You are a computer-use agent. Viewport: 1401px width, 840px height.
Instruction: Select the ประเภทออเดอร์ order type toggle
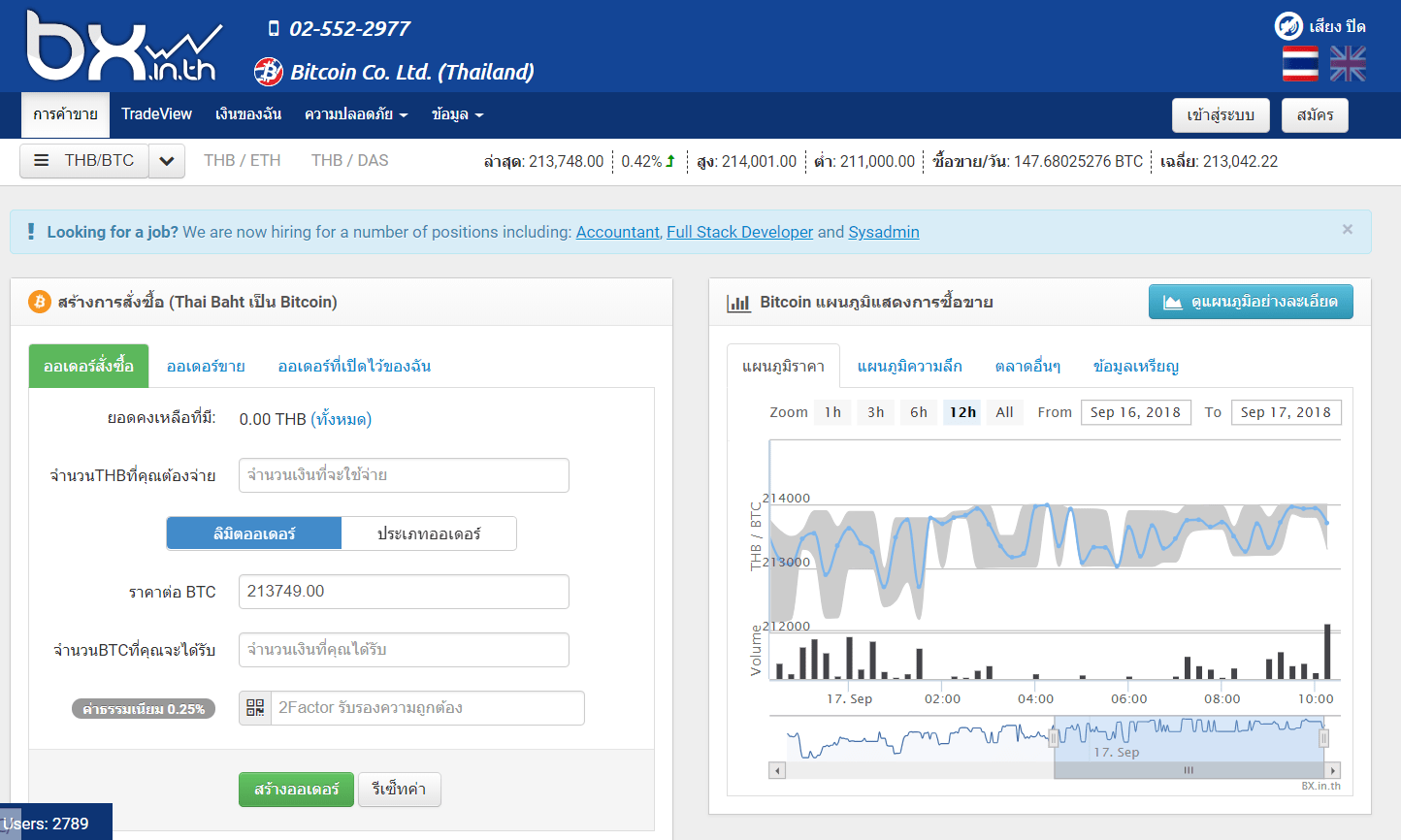click(x=429, y=533)
